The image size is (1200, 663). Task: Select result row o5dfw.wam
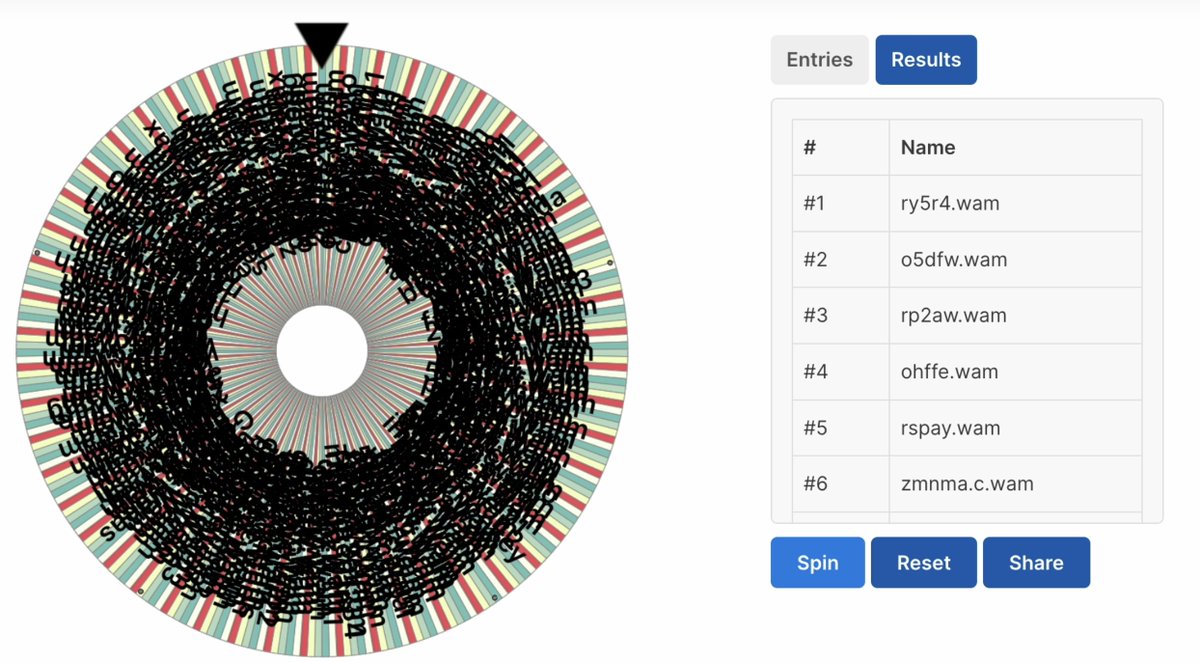click(x=967, y=260)
